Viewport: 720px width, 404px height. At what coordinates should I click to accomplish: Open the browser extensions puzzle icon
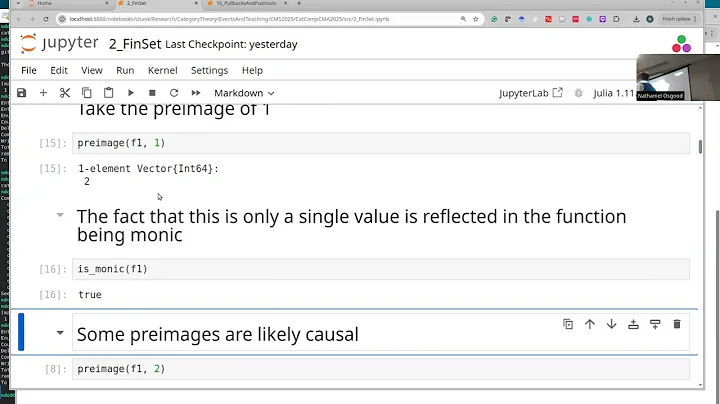[x=616, y=19]
